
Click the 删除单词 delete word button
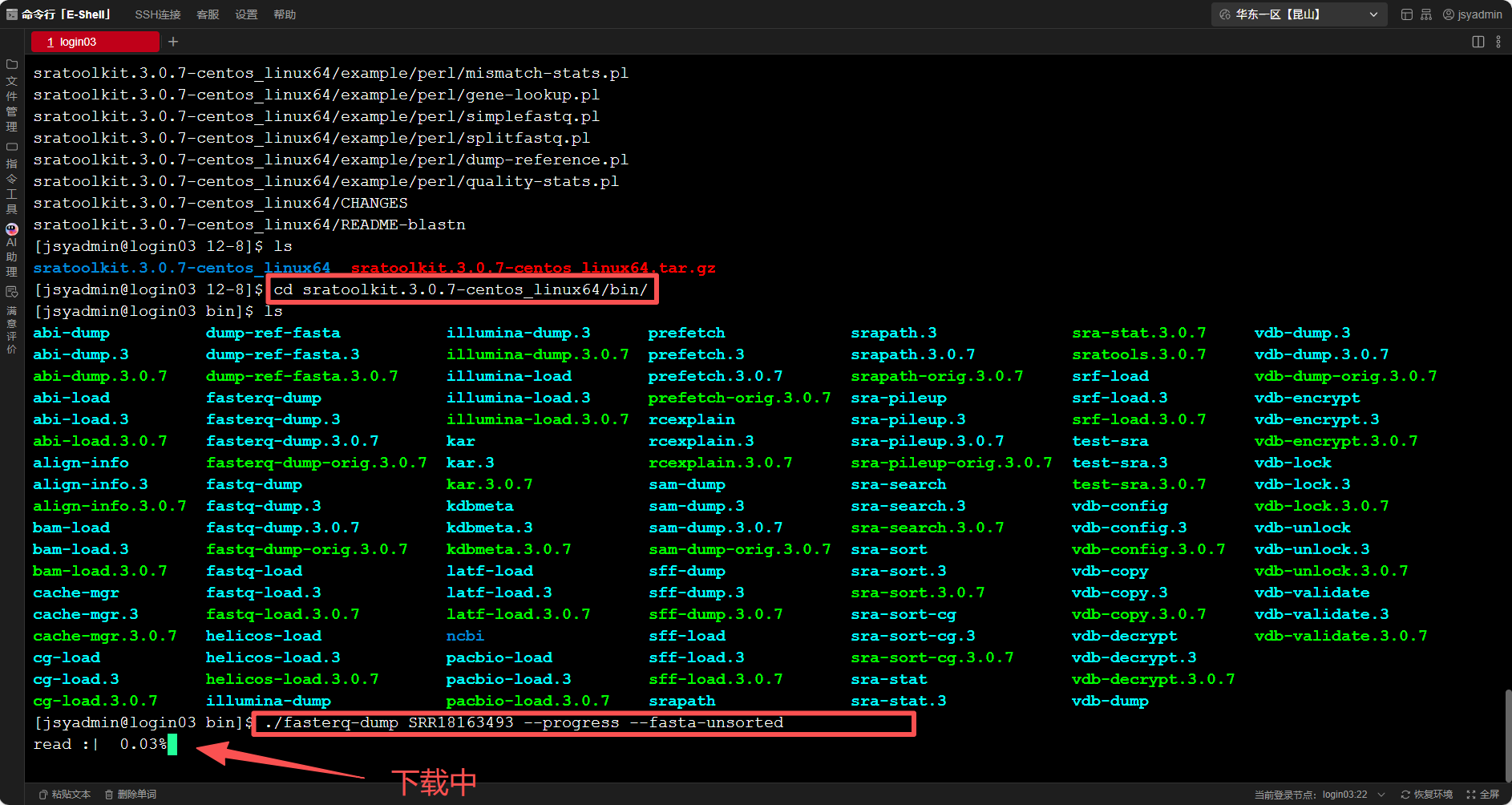click(131, 795)
